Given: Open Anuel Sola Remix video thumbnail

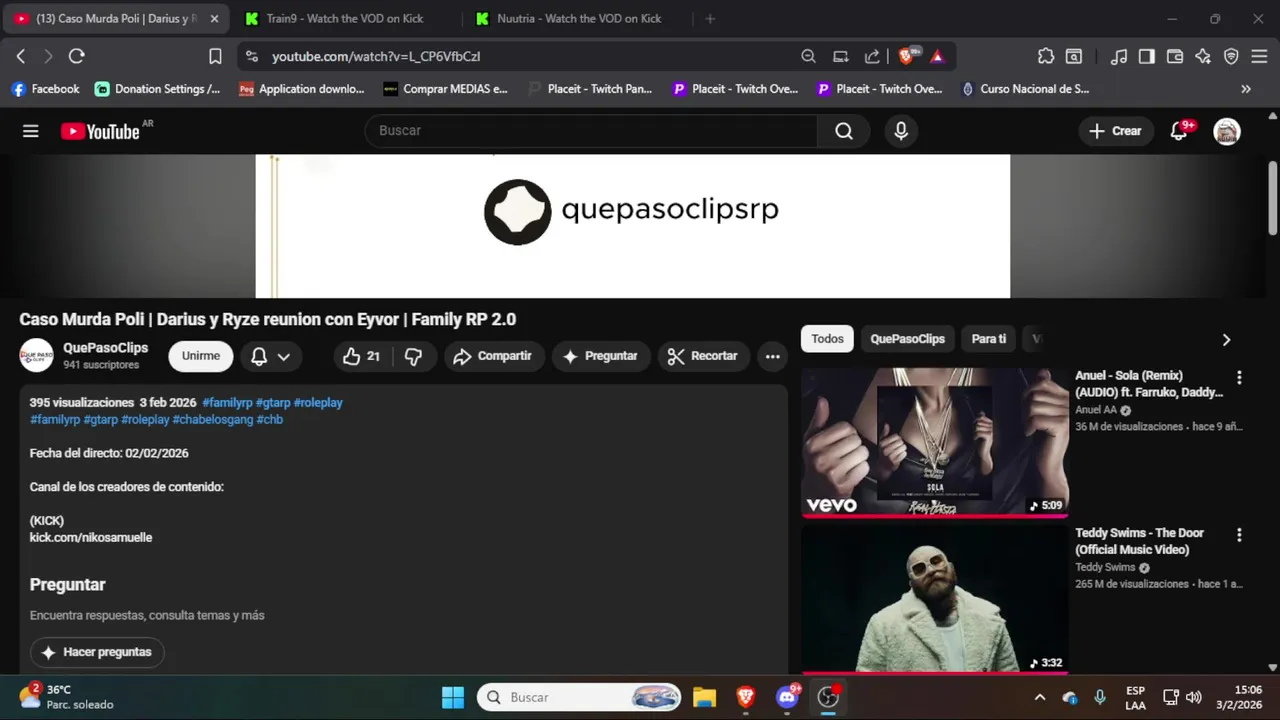Looking at the screenshot, I should pos(934,442).
